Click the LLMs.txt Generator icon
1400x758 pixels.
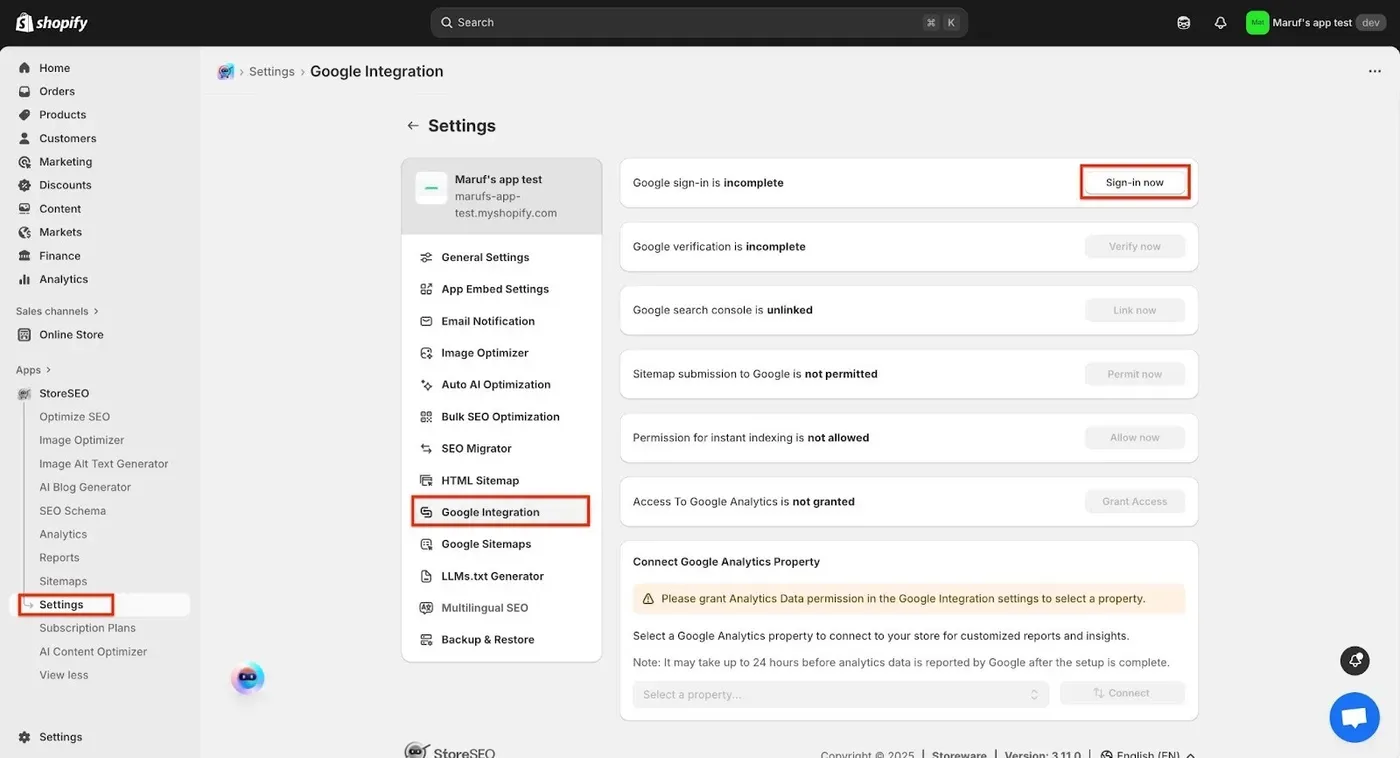[426, 576]
